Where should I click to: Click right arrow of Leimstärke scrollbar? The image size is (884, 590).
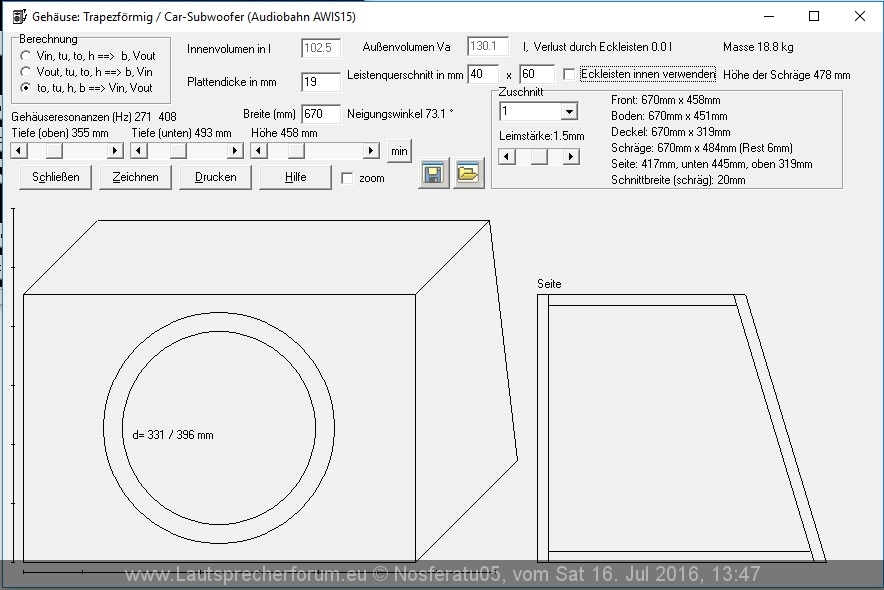[570, 157]
